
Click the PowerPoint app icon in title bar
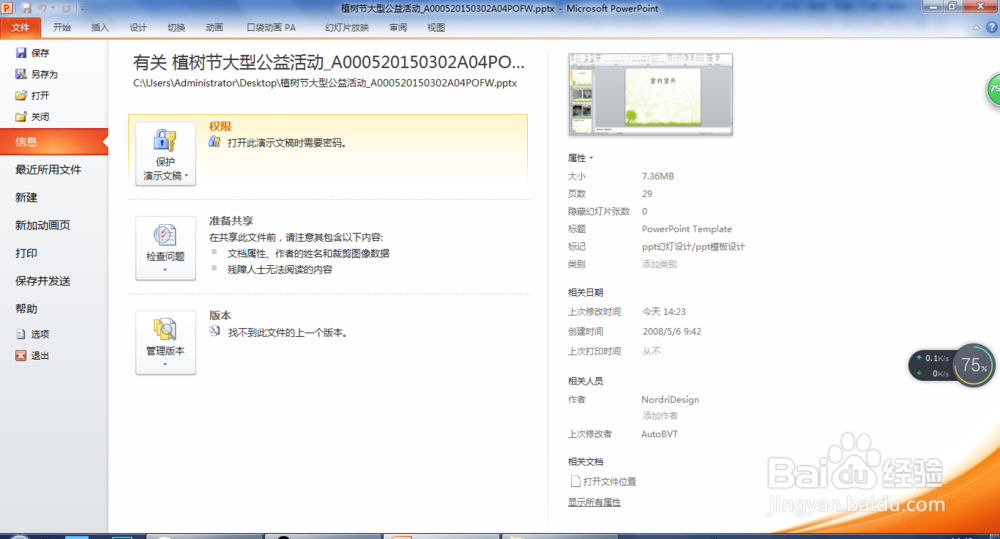[x=7, y=8]
